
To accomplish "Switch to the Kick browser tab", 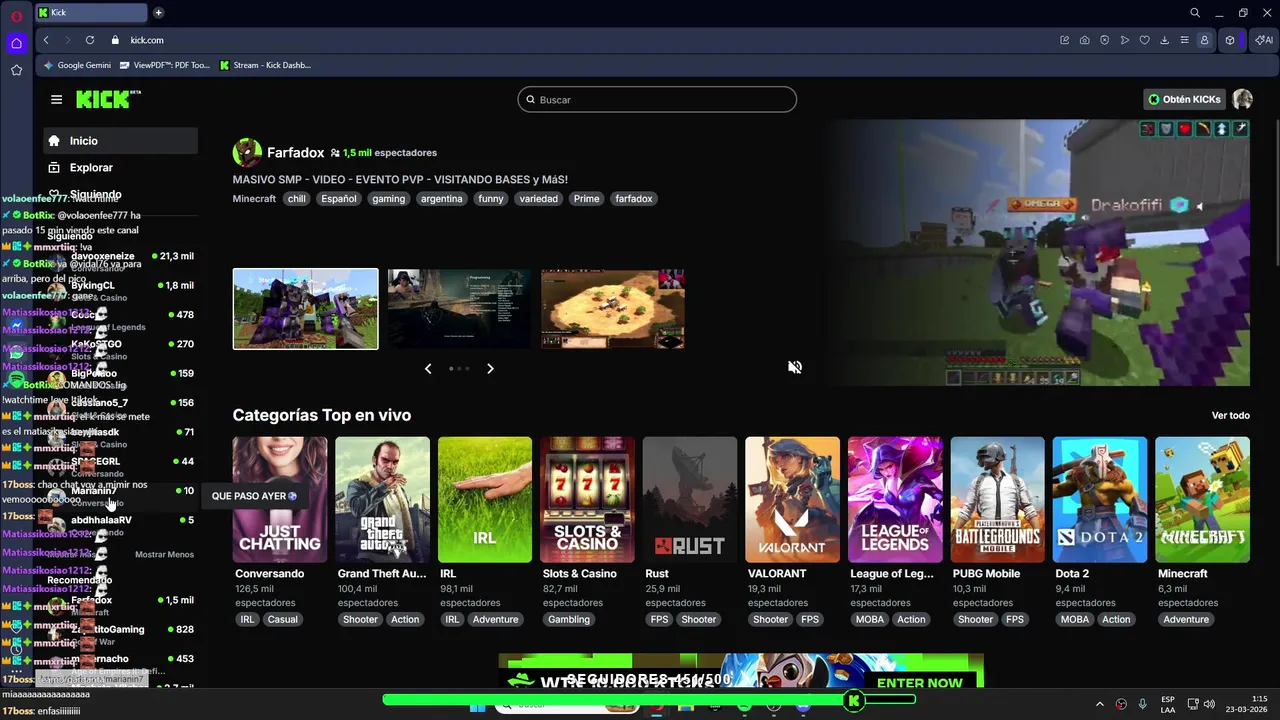I will point(90,13).
